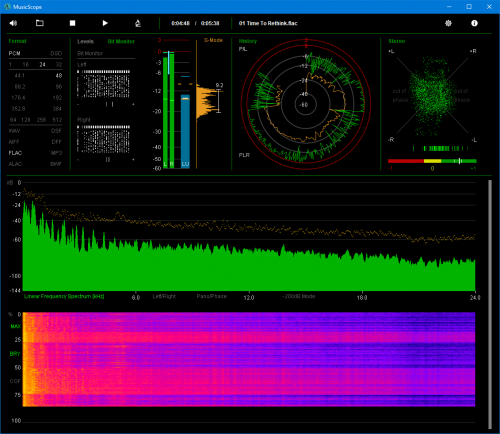Click the speaker volume icon
The height and width of the screenshot is (434, 500).
point(13,23)
